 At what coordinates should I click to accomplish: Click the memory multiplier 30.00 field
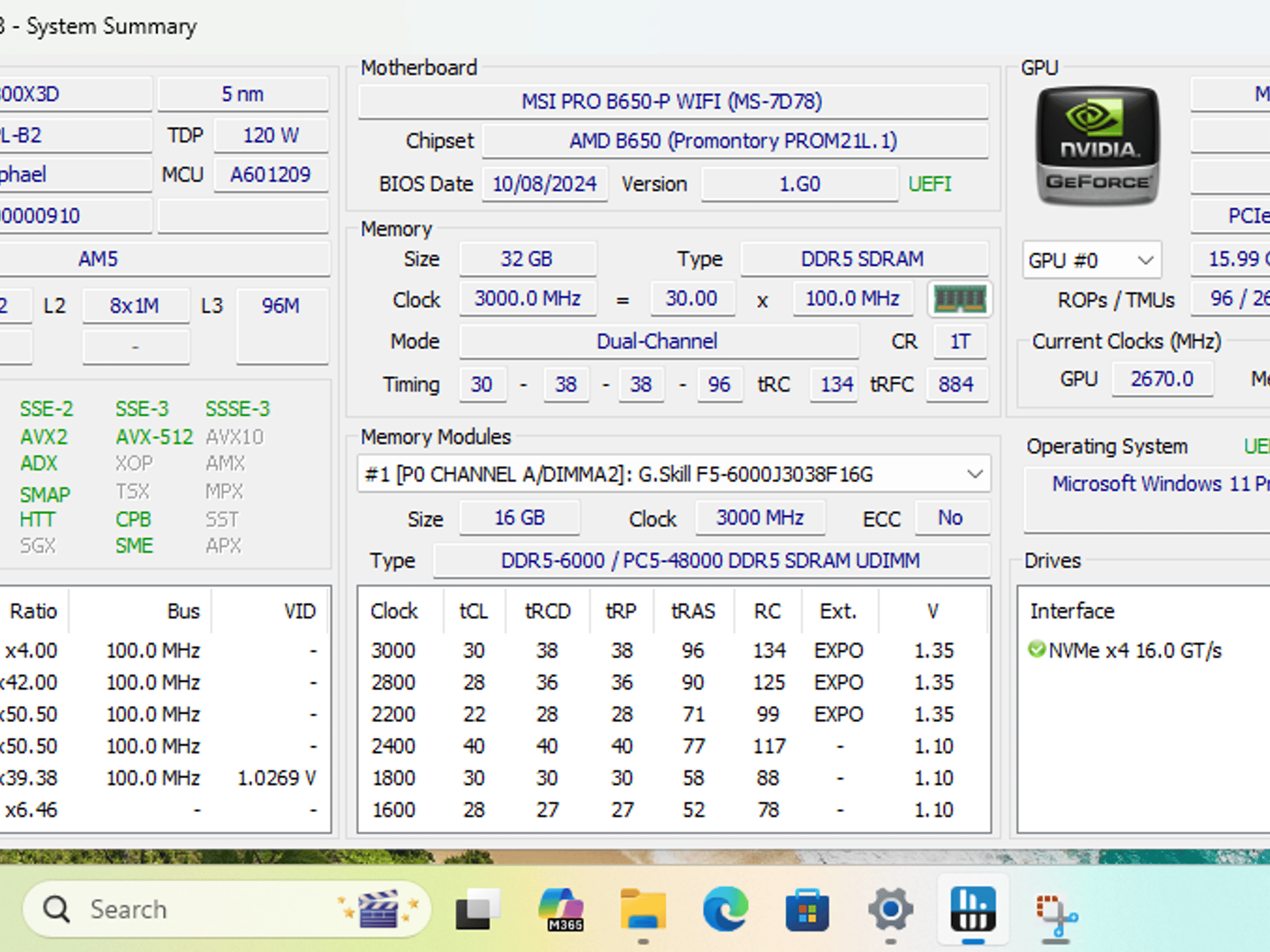click(x=692, y=299)
